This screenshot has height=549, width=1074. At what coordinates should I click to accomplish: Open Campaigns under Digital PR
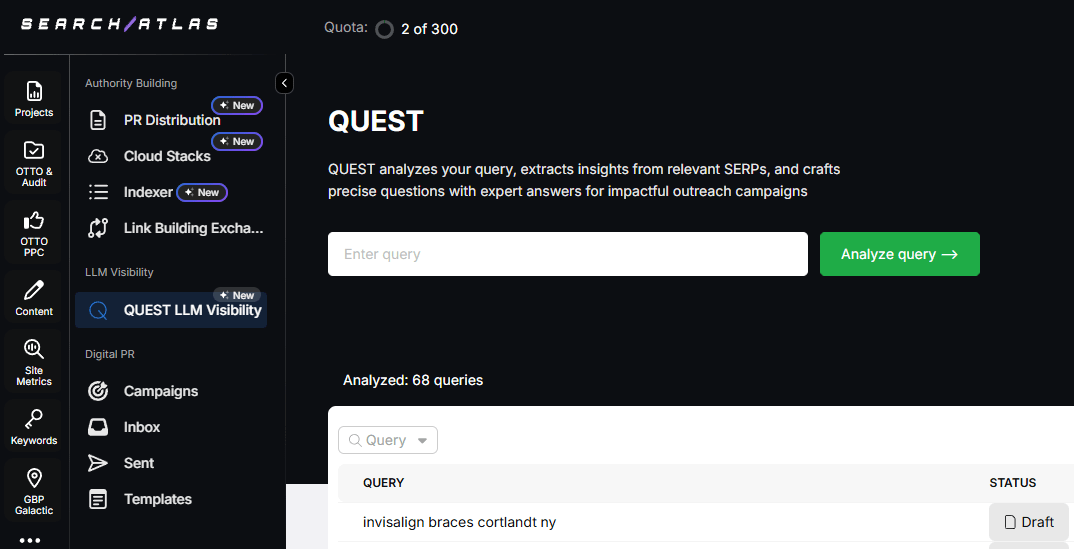click(161, 391)
